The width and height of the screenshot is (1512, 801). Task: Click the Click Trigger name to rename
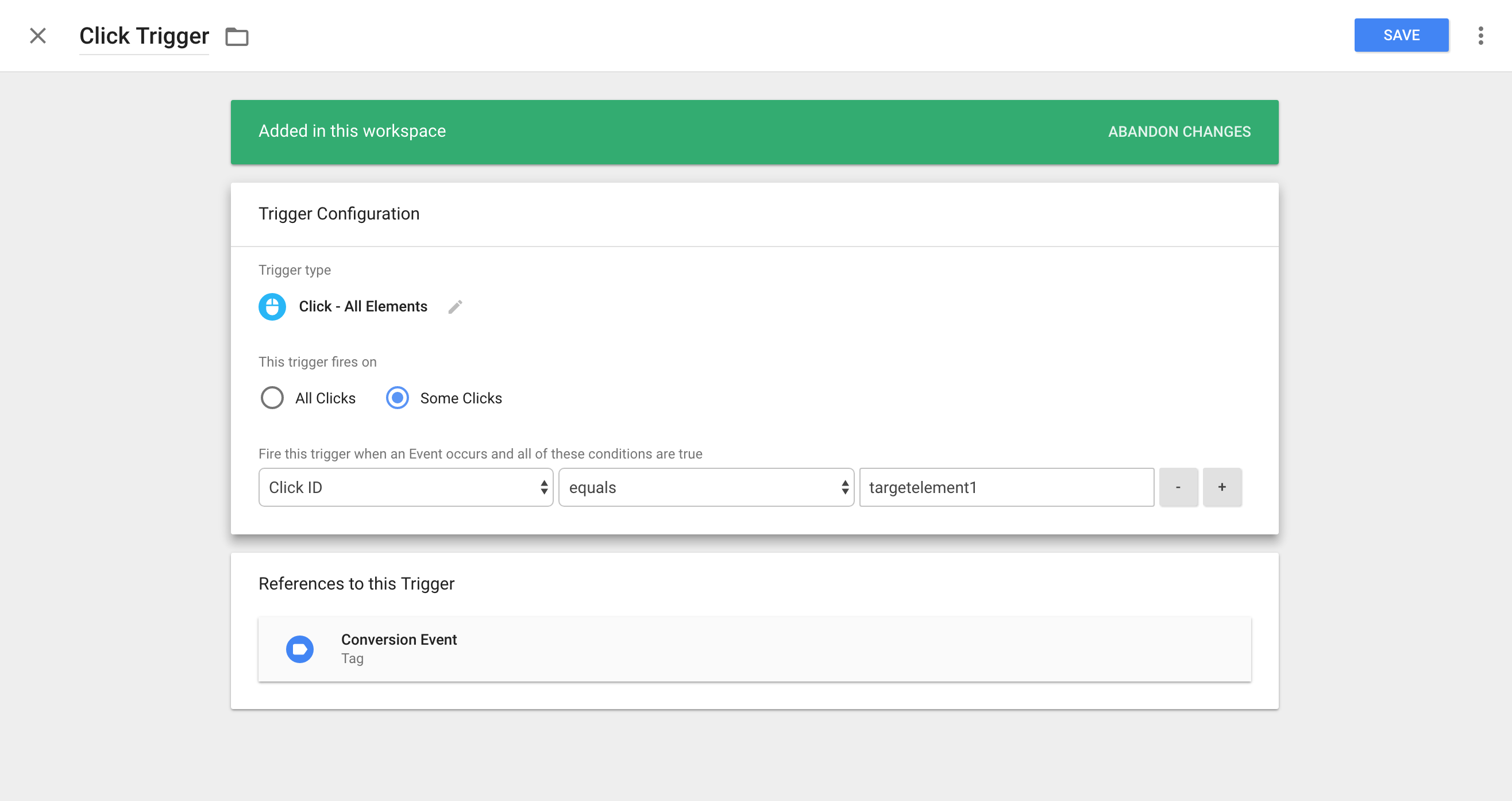pyautogui.click(x=144, y=36)
